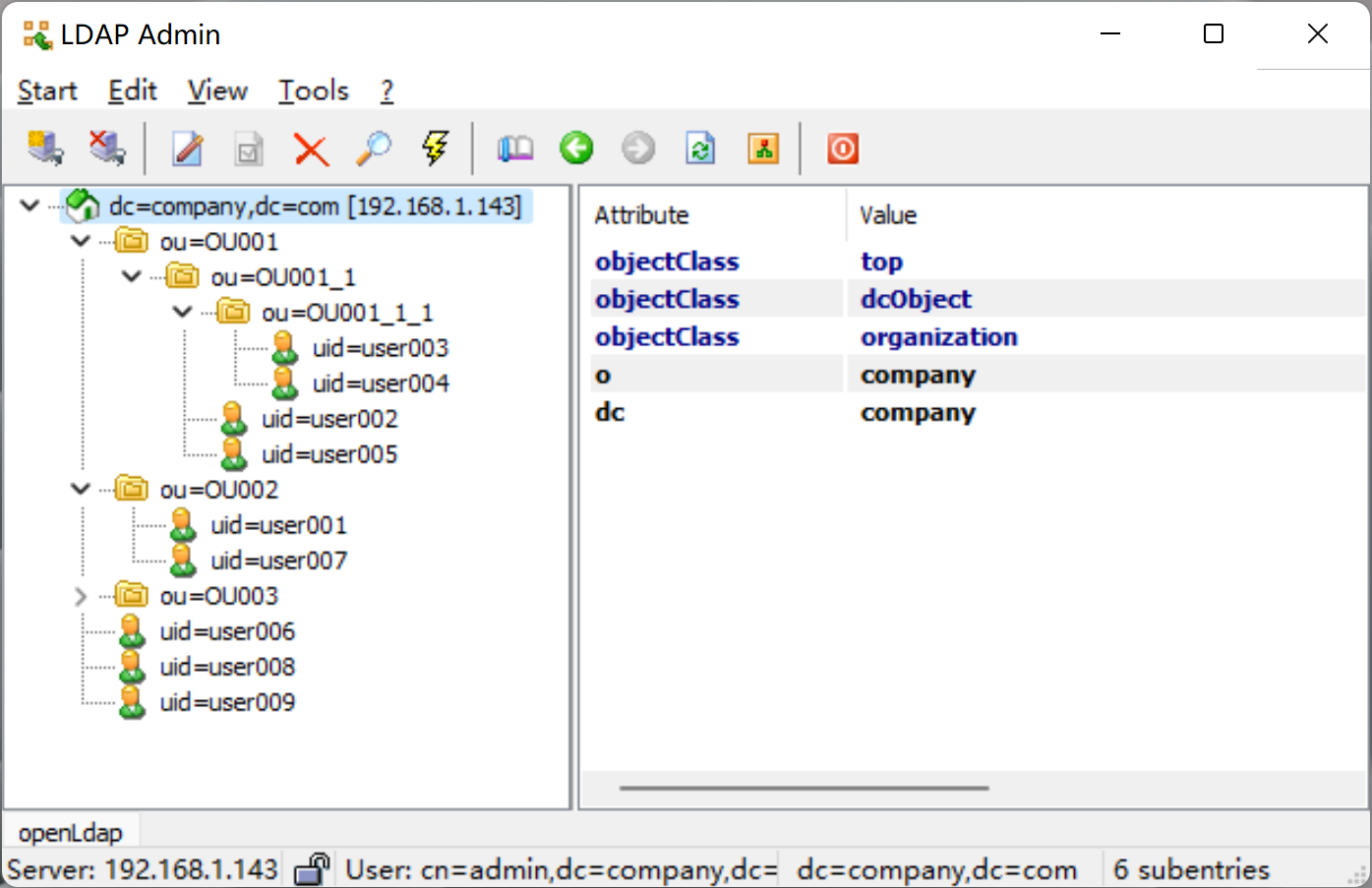The height and width of the screenshot is (888, 1372).
Task: Open Search with the magnifying glass icon
Action: click(x=374, y=148)
